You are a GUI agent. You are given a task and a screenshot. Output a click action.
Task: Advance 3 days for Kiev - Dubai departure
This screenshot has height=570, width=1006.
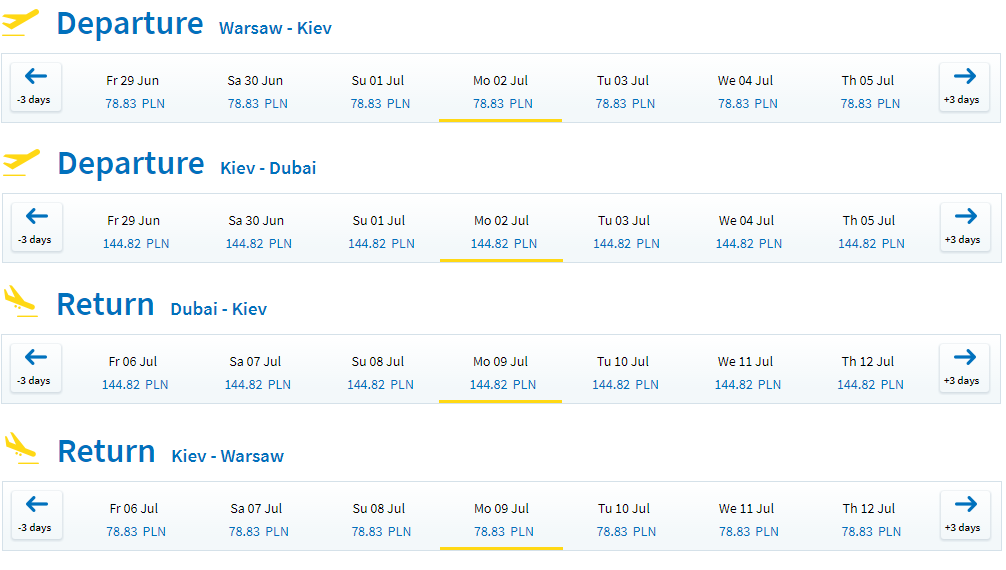tap(964, 227)
